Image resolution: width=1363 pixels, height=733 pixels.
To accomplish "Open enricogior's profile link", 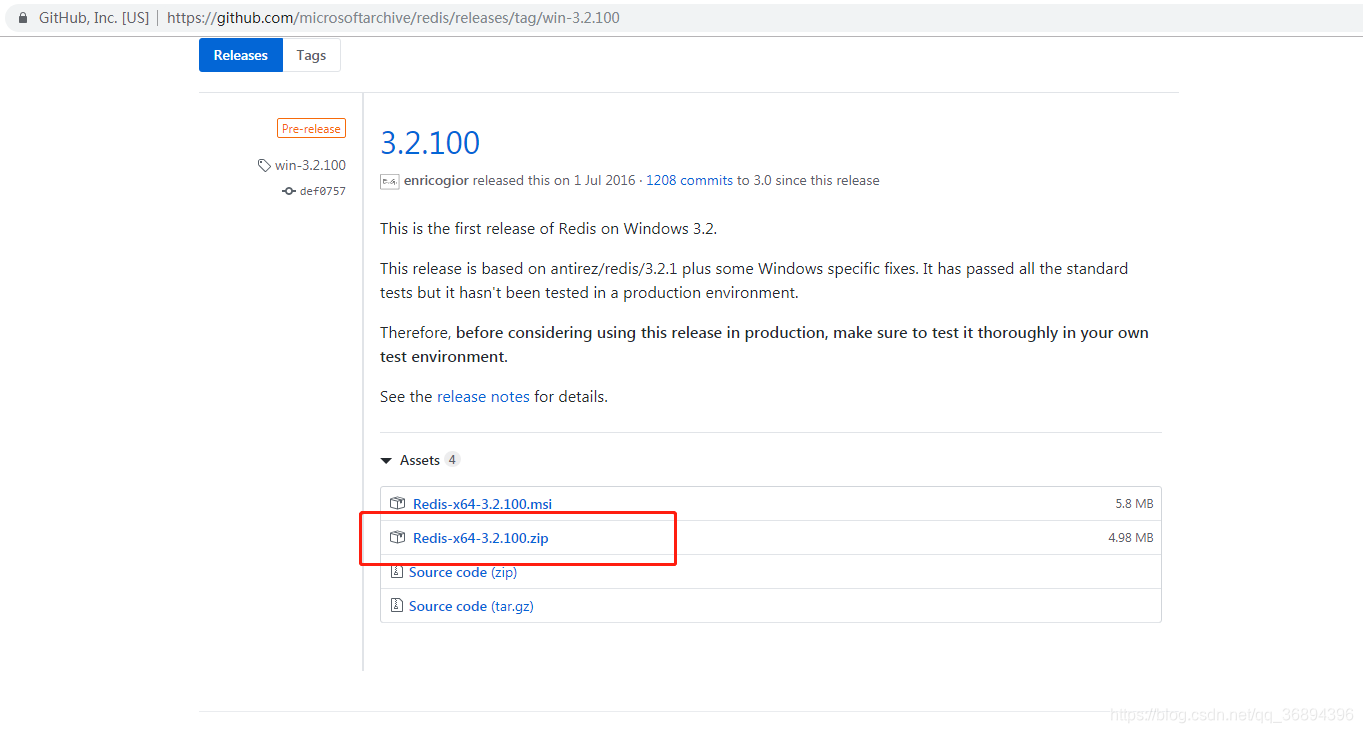I will click(436, 181).
